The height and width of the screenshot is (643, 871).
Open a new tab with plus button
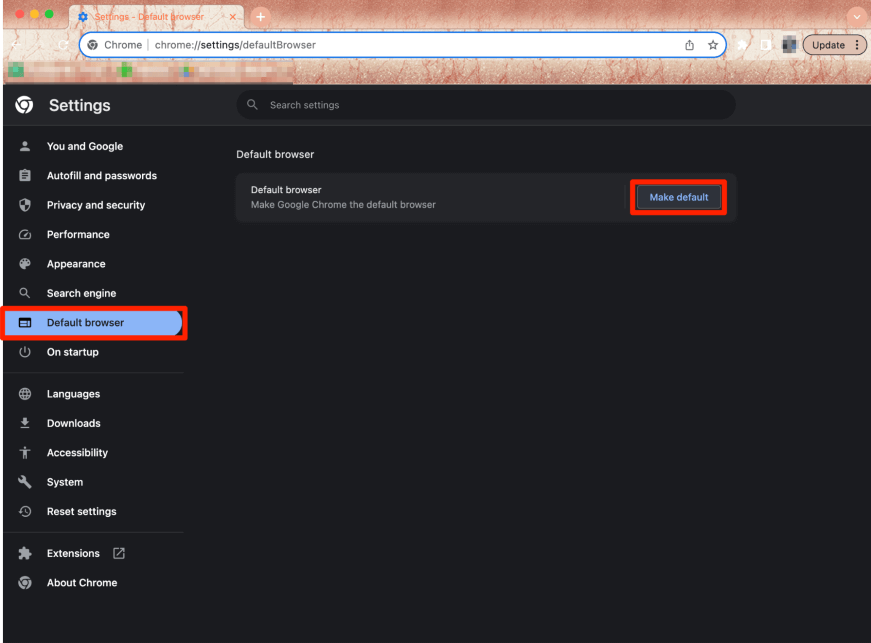(x=260, y=17)
